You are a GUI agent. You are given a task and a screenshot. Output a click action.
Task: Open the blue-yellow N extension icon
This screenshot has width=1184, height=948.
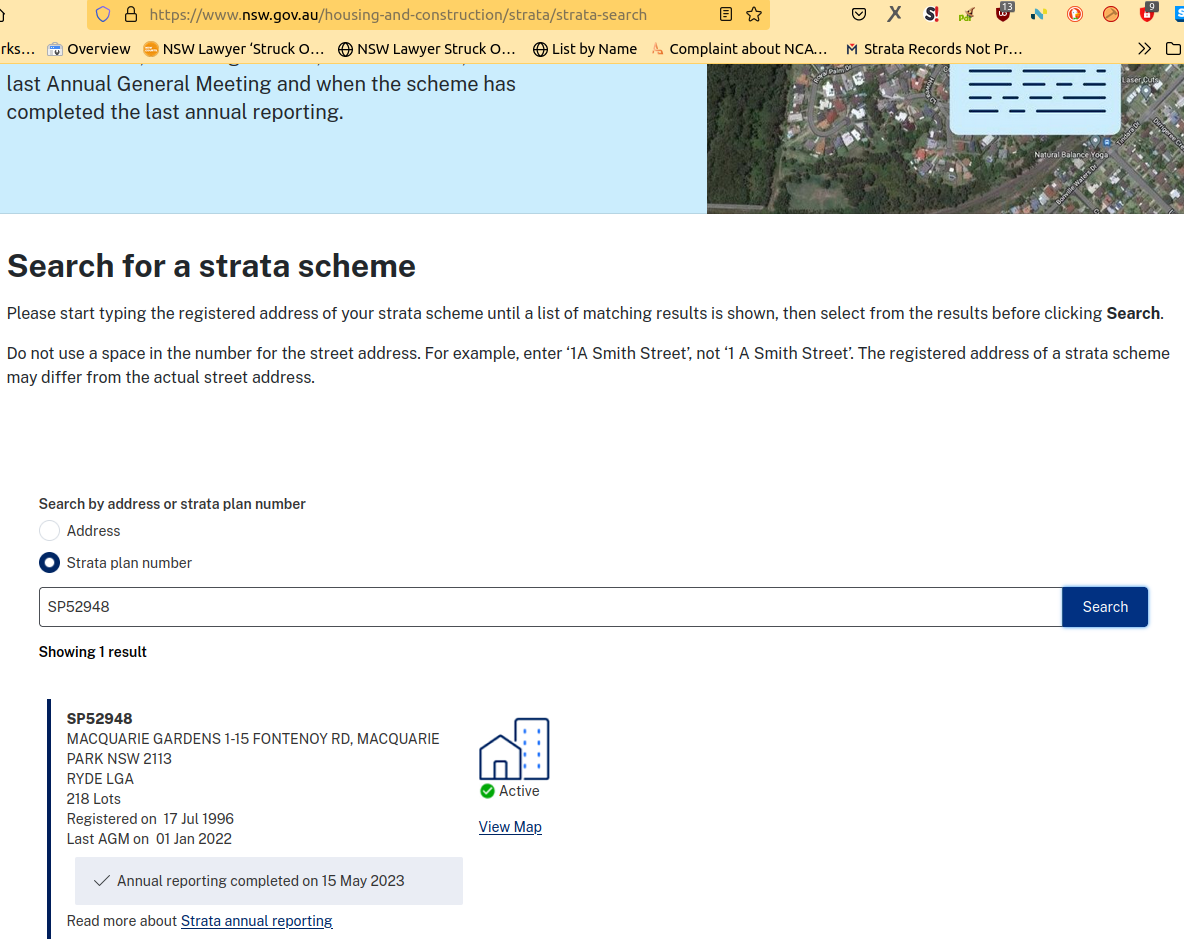point(1038,14)
